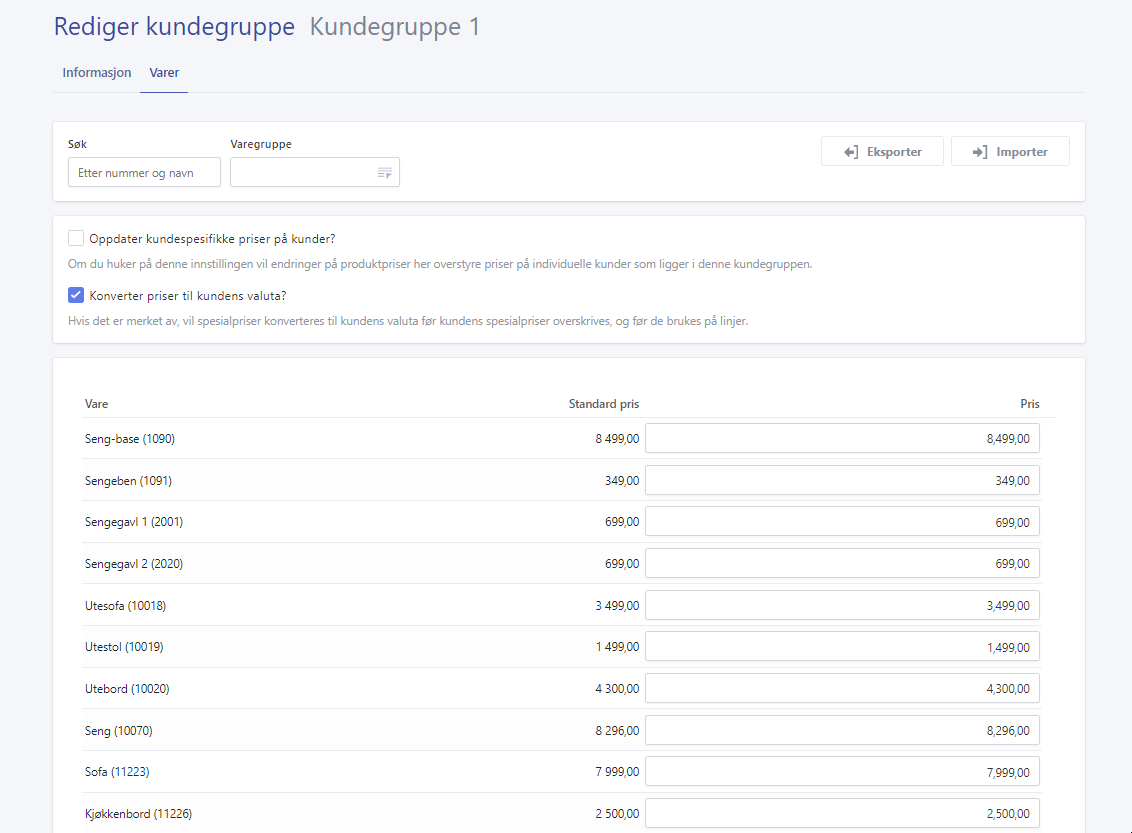The width and height of the screenshot is (1132, 833).
Task: Click the Eksporter button
Action: (882, 151)
